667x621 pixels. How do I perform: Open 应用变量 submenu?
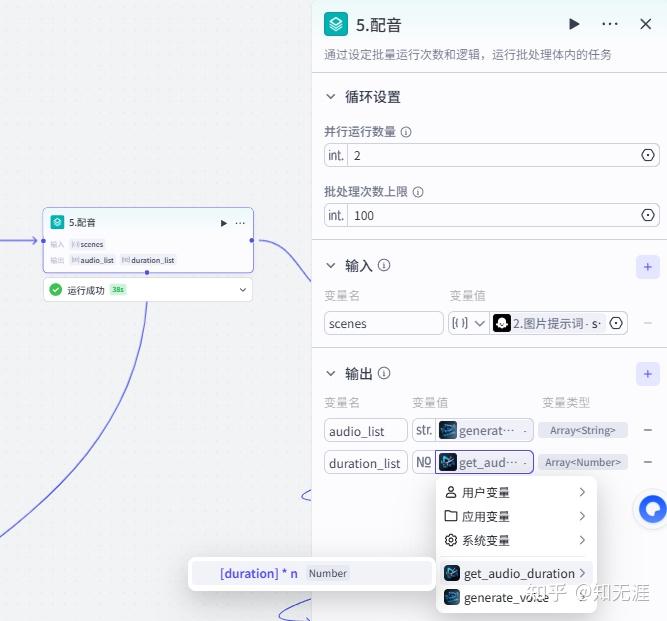515,516
